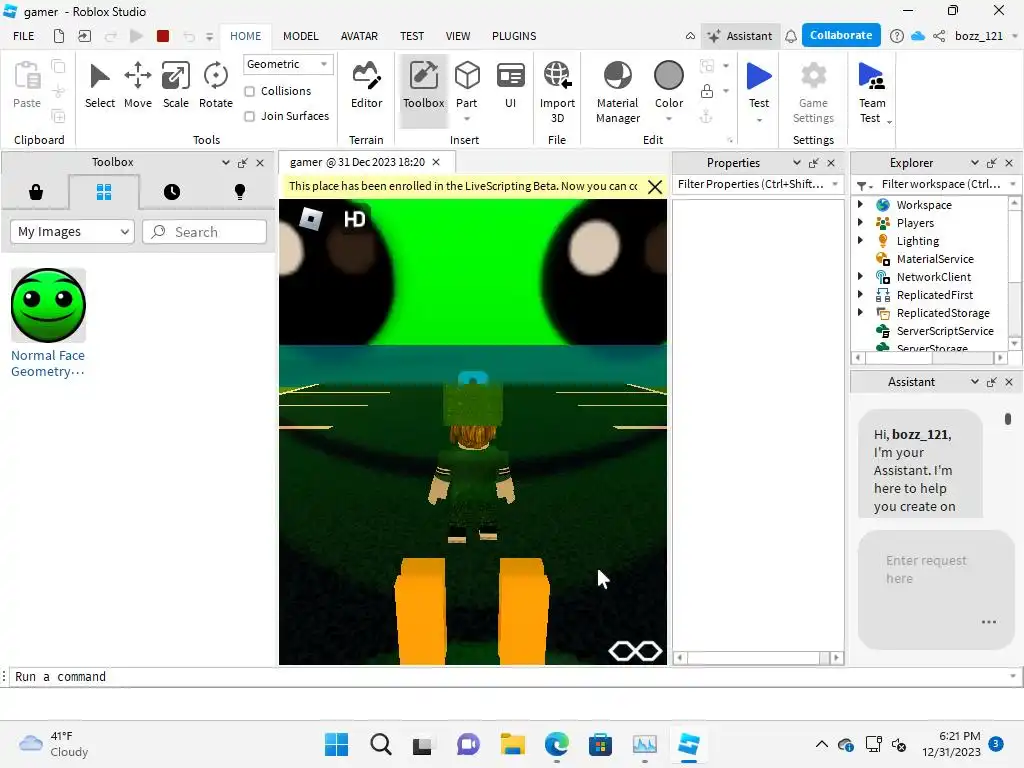Click the grayed Play button in quick access
The height and width of the screenshot is (768, 1024).
point(136,37)
